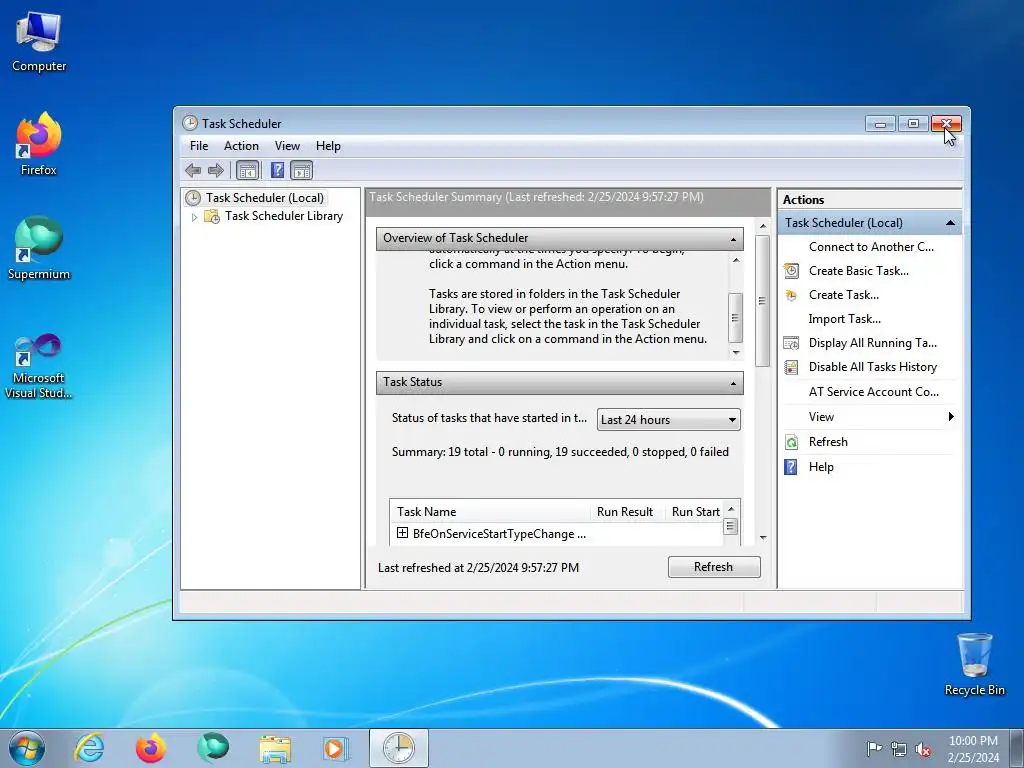Viewport: 1024px width, 768px height.
Task: Click the Back arrow in the toolbar
Action: click(193, 171)
